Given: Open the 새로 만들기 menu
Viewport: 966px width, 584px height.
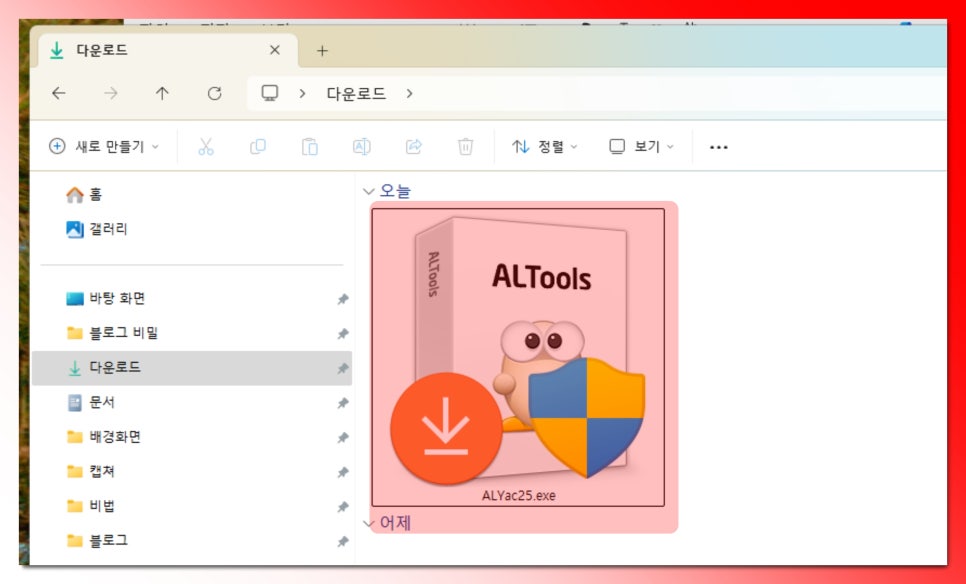Looking at the screenshot, I should 104,147.
